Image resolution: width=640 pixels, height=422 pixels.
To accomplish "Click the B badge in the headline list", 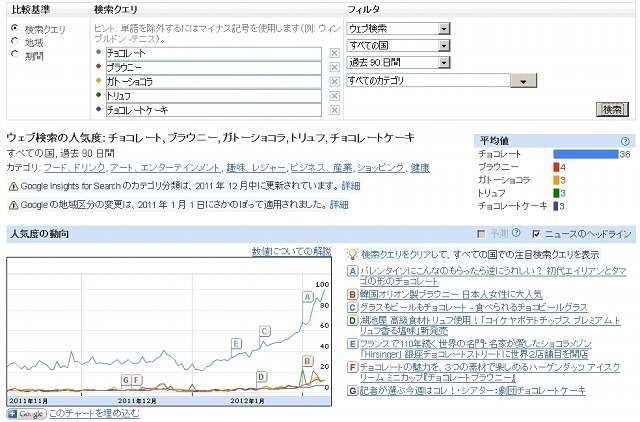I will coord(352,294).
